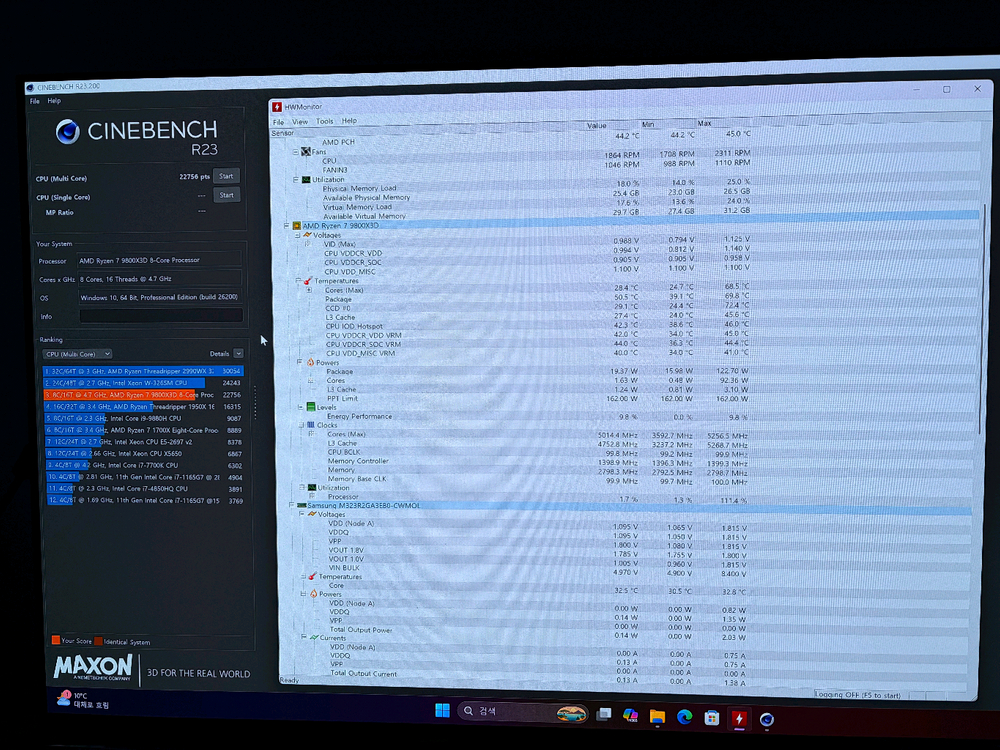The image size is (1000, 750).
Task: Click the Utilization monitor icon
Action: point(305,180)
